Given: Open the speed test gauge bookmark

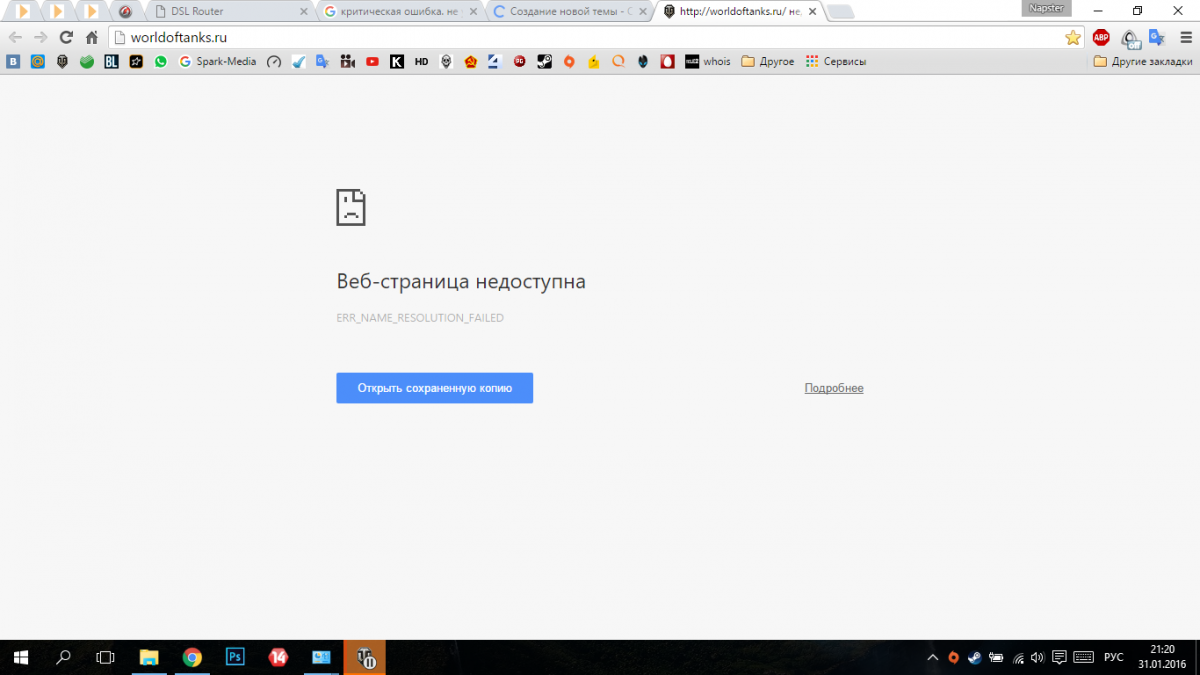Looking at the screenshot, I should pos(274,61).
